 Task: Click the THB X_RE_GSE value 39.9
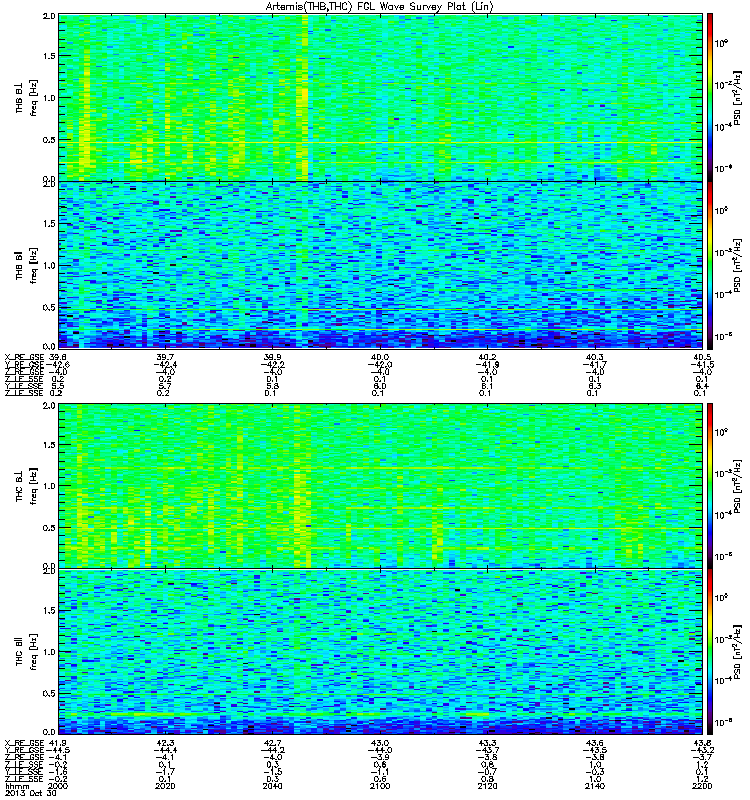[x=272, y=357]
